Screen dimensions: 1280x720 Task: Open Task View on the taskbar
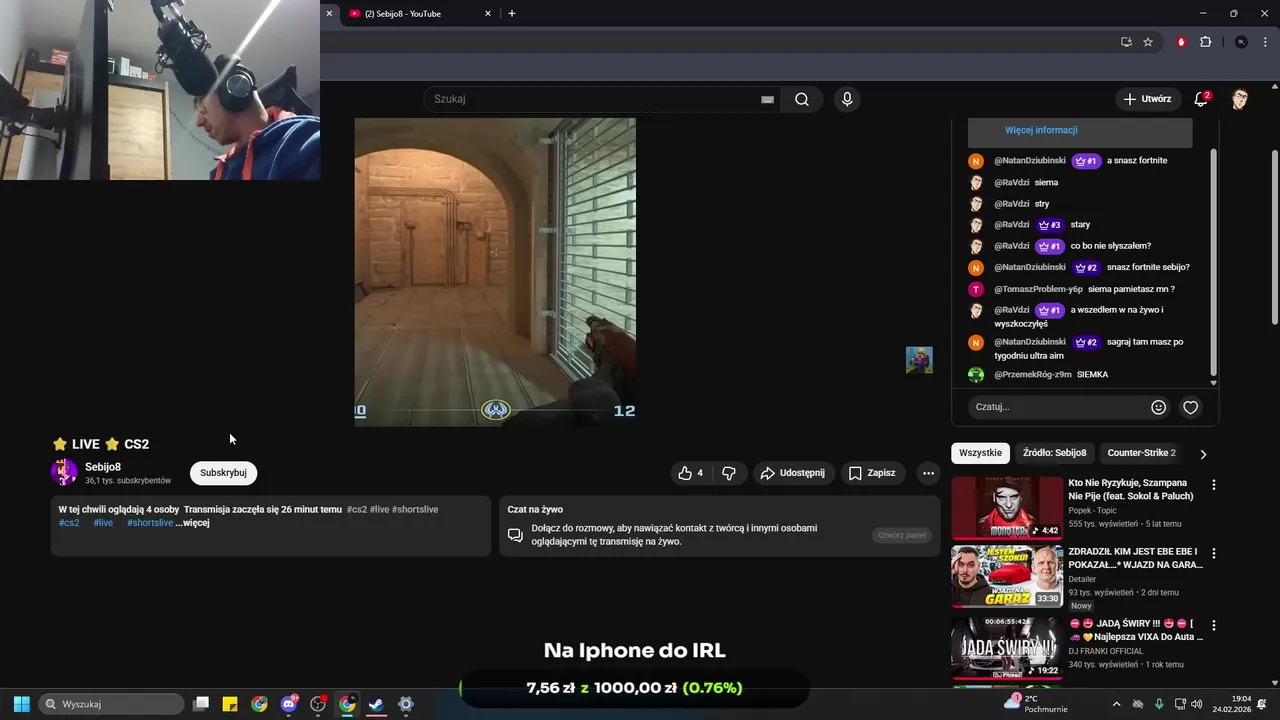[x=201, y=704]
